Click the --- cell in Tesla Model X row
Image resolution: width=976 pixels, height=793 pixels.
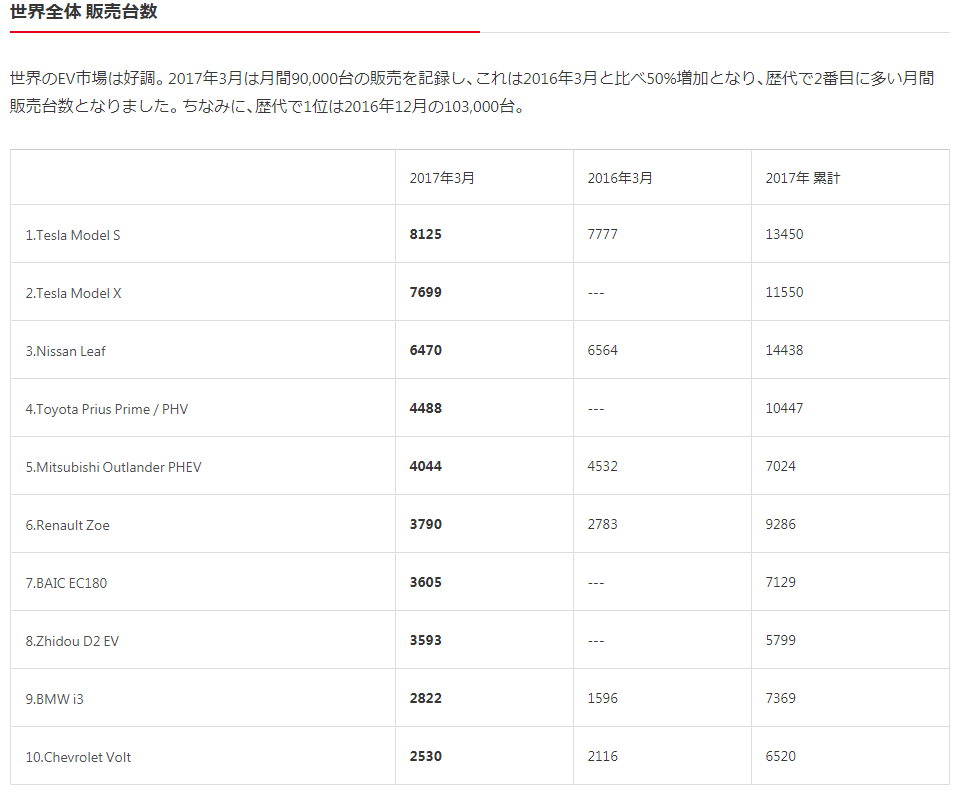click(596, 293)
